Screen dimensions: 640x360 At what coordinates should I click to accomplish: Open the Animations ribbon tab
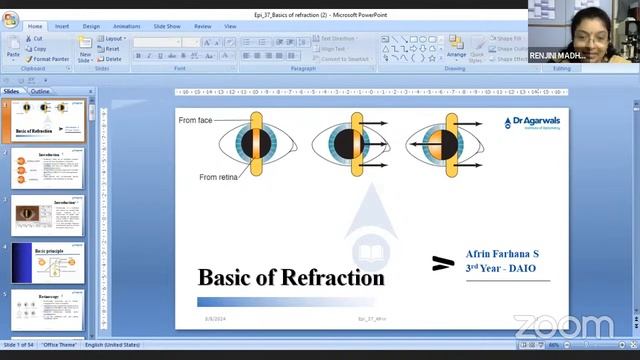[127, 26]
